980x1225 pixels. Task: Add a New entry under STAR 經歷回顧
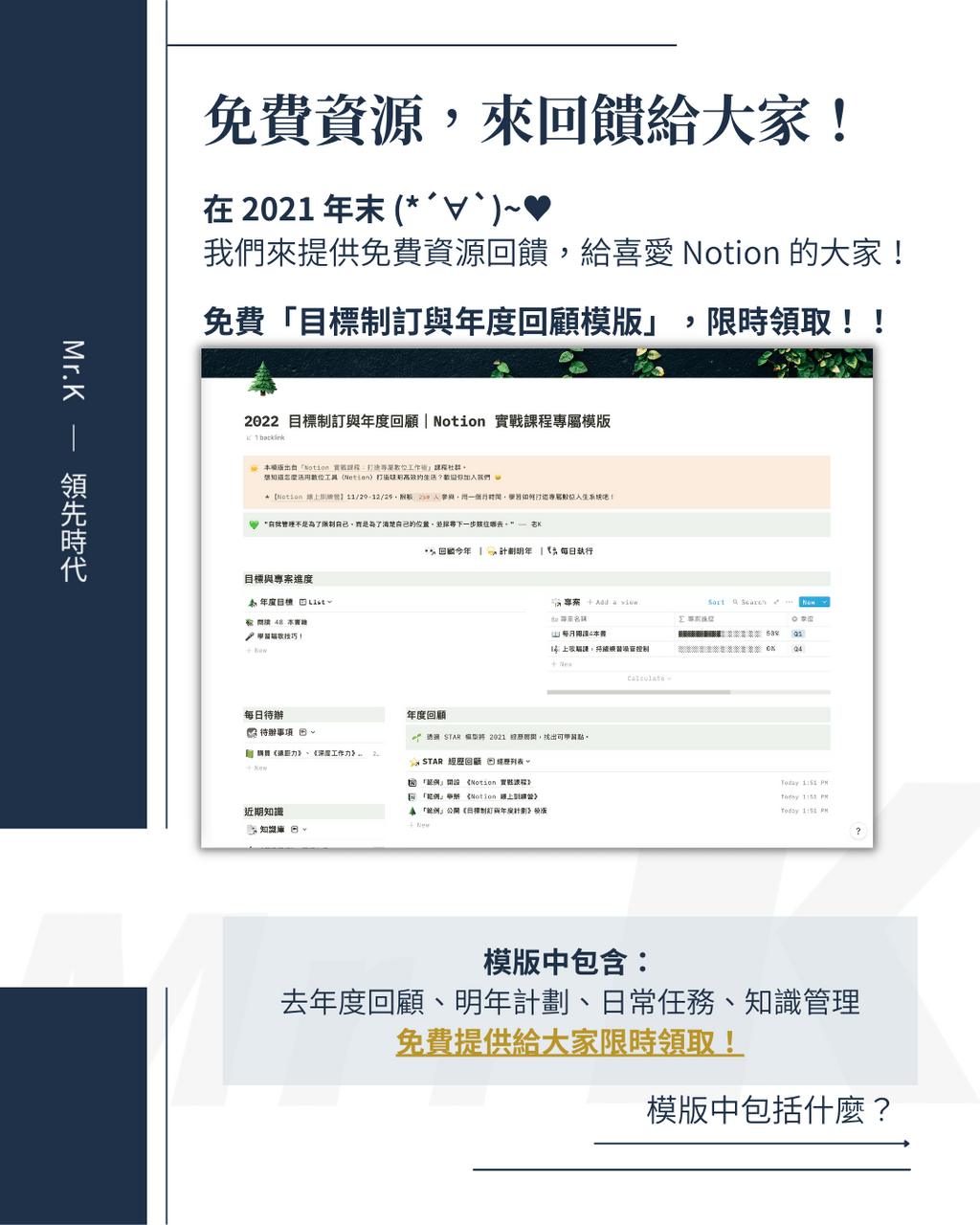[419, 824]
